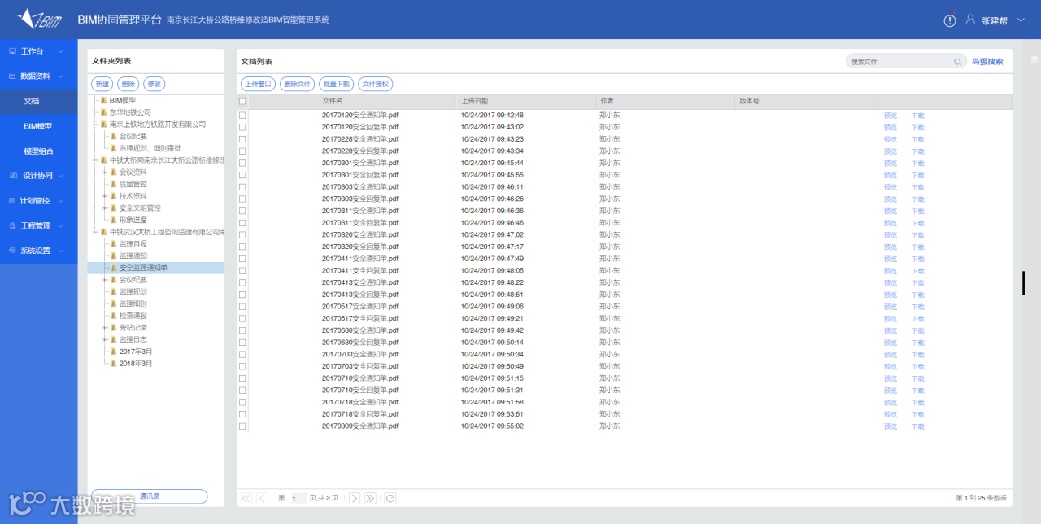Check the box for 20170710安全通知单.pdf
The width and height of the screenshot is (1041, 524).
pos(242,378)
